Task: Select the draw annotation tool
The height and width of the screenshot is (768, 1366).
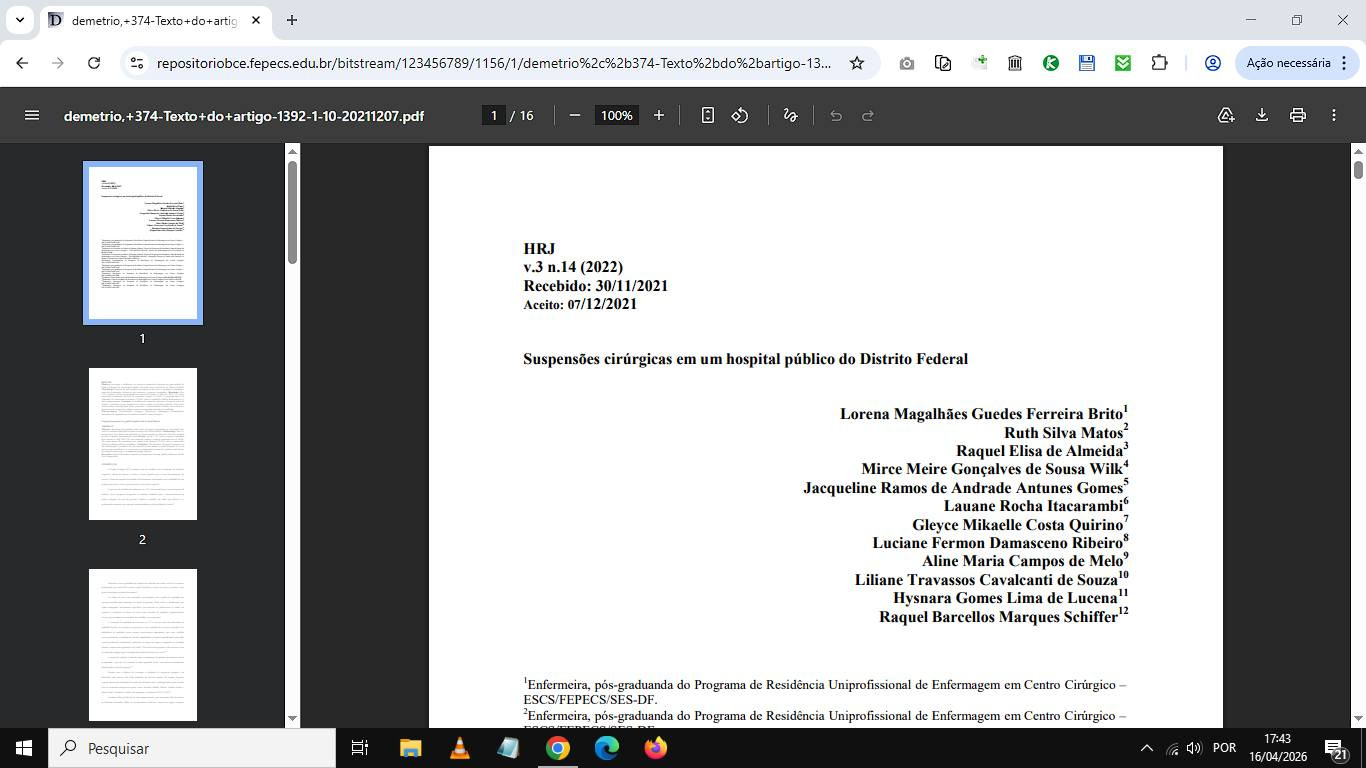Action: [790, 115]
